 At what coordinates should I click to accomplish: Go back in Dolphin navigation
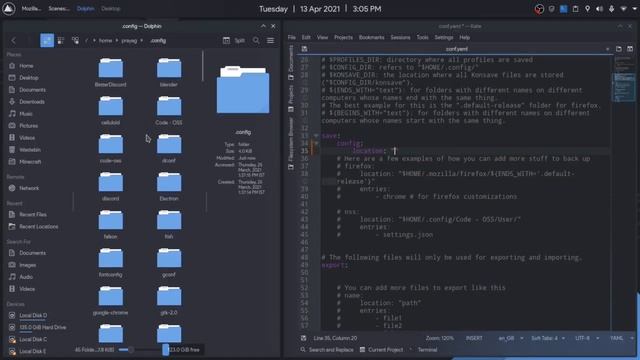coord(13,40)
